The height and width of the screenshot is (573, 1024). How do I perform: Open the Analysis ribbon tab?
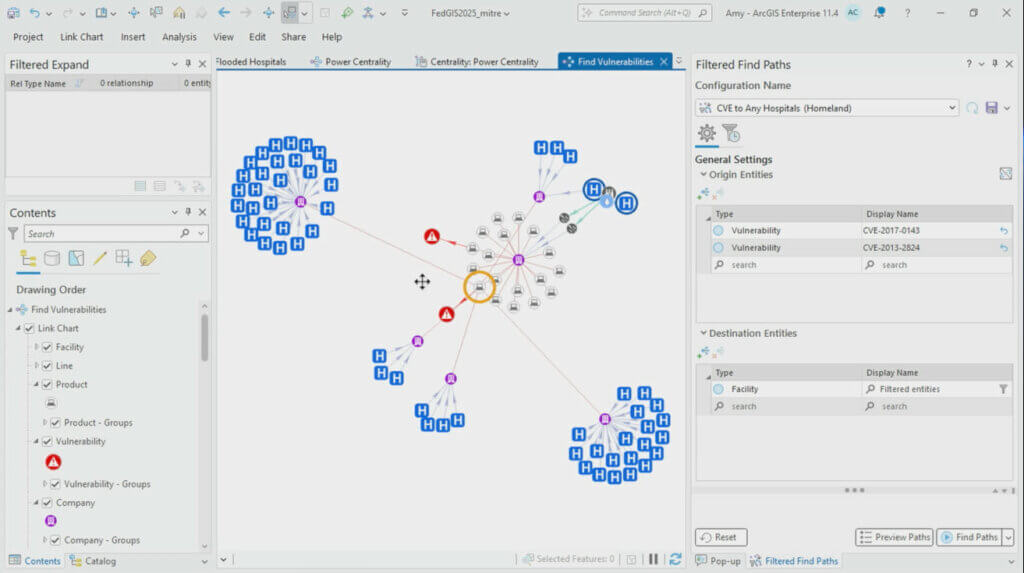[x=179, y=37]
